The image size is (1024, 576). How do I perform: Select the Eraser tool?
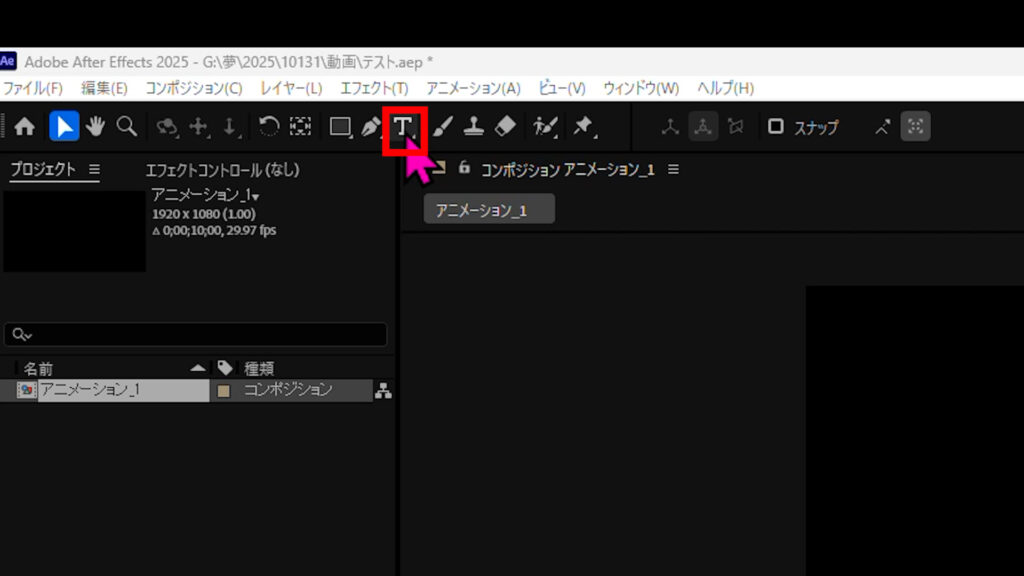point(505,127)
